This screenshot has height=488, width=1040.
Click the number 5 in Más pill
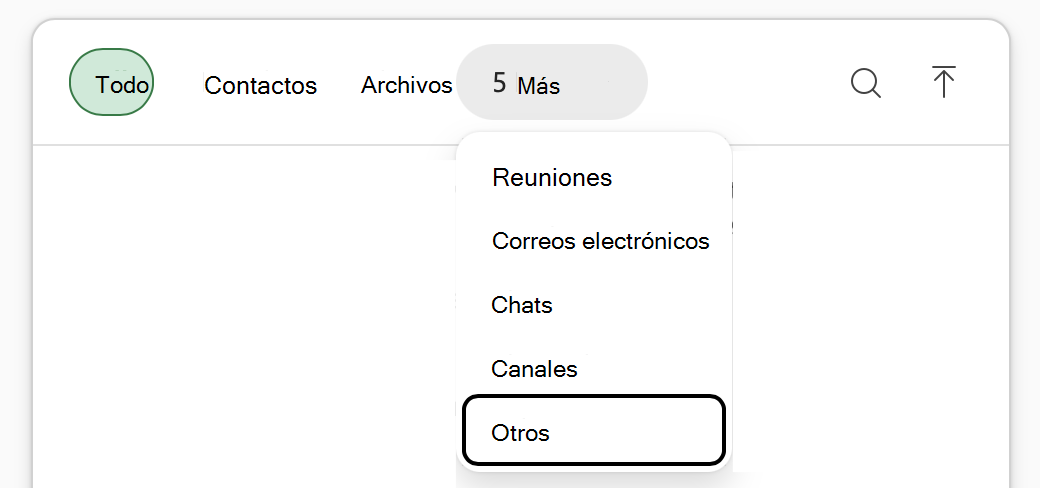[x=499, y=83]
